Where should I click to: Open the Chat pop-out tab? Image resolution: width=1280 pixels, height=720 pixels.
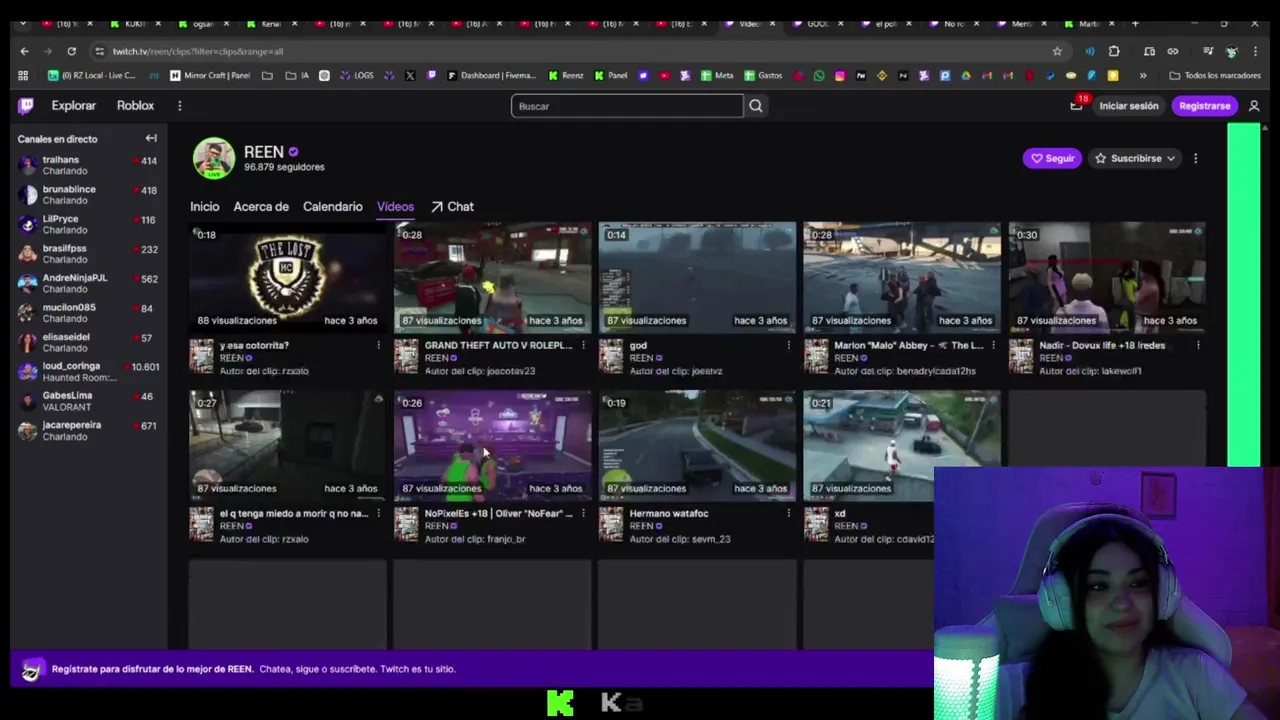pyautogui.click(x=452, y=207)
